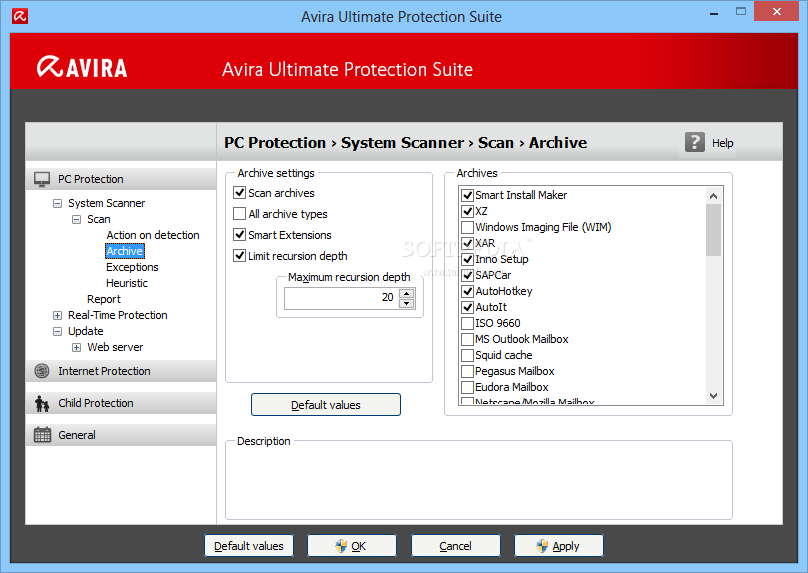Select Exceptions tree item

132,267
